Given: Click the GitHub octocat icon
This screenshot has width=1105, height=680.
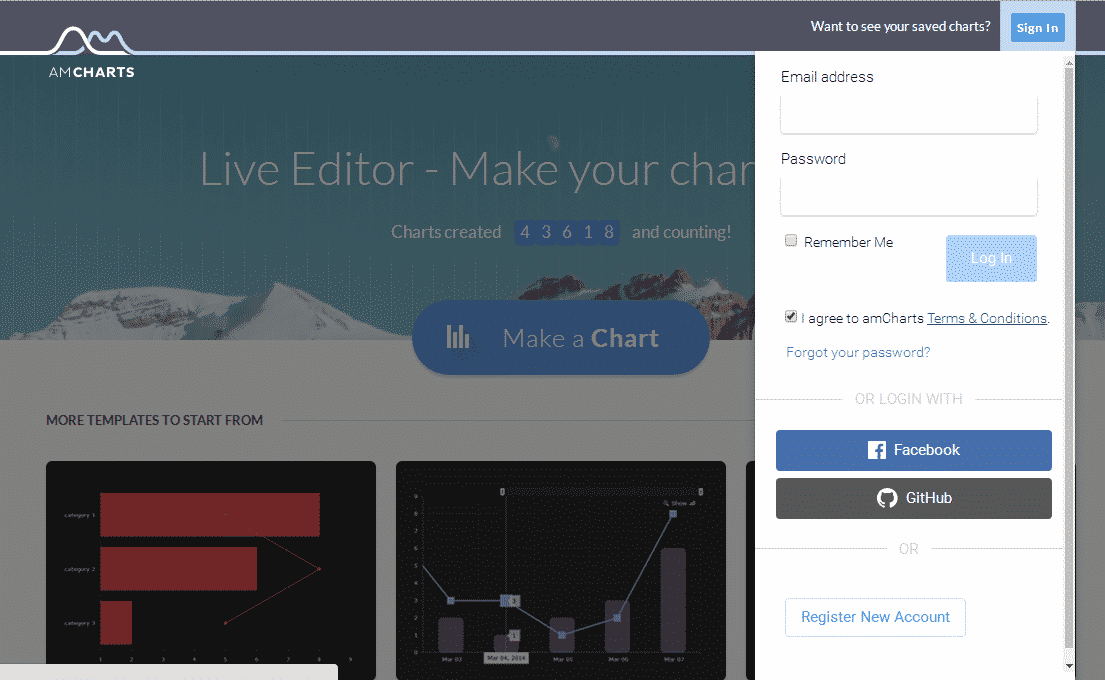Looking at the screenshot, I should point(887,498).
